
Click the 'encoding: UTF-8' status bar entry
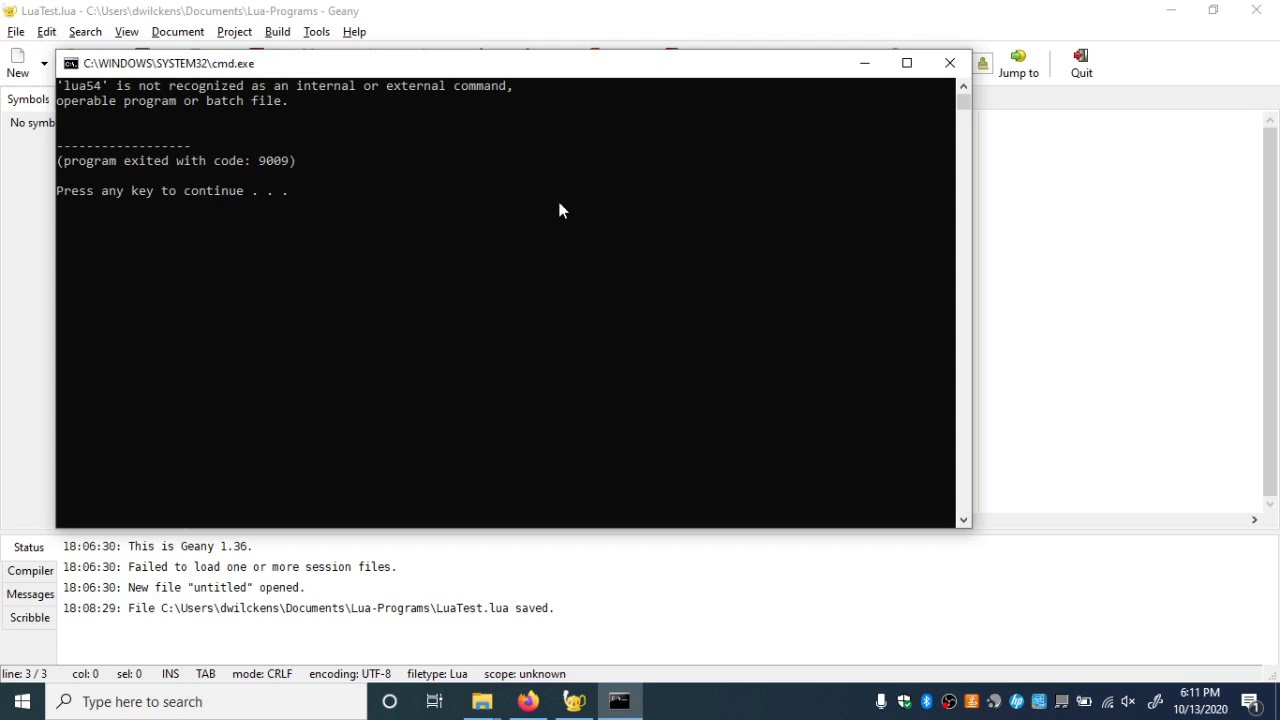pos(350,674)
